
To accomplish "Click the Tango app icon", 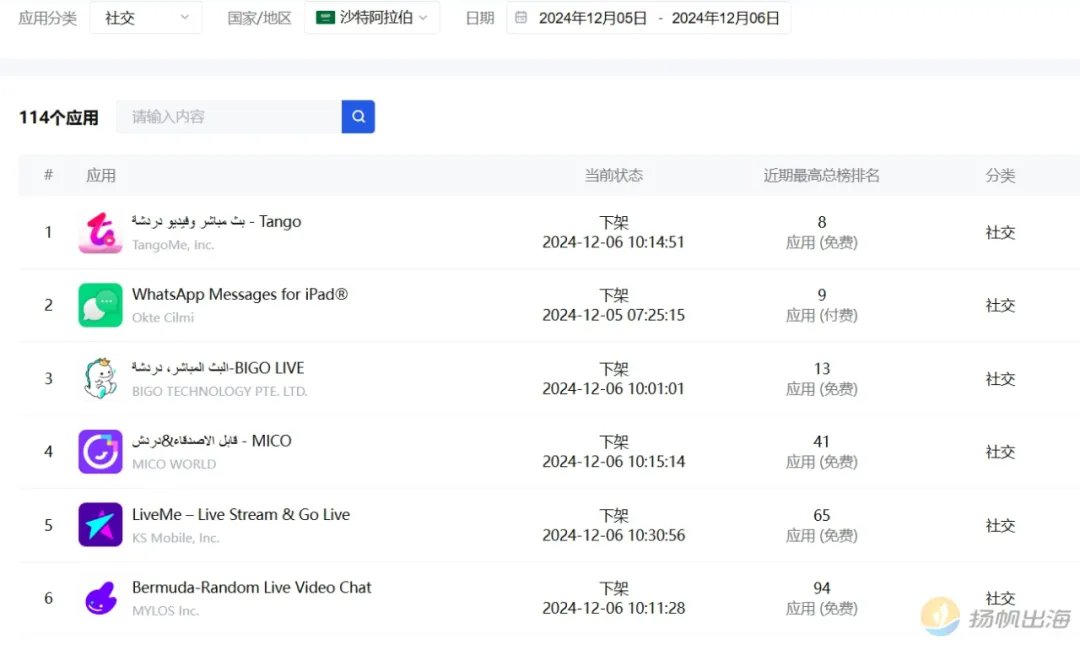I will pos(100,232).
